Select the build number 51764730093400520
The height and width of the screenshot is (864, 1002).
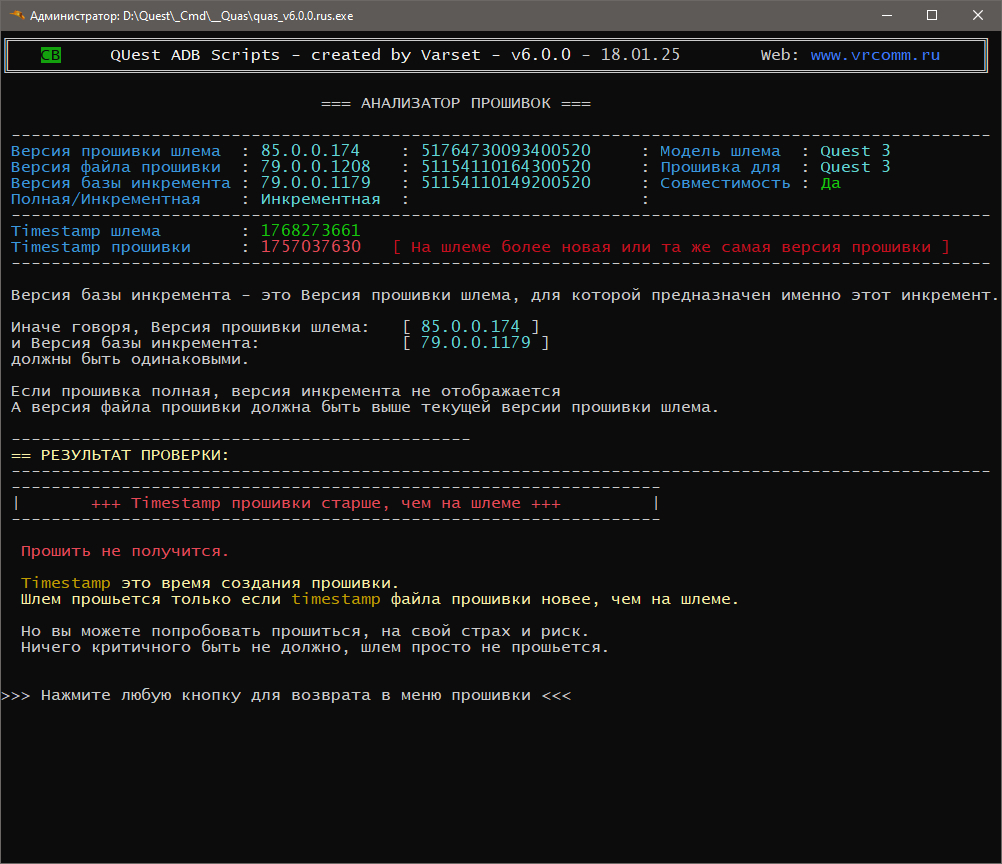pos(505,151)
